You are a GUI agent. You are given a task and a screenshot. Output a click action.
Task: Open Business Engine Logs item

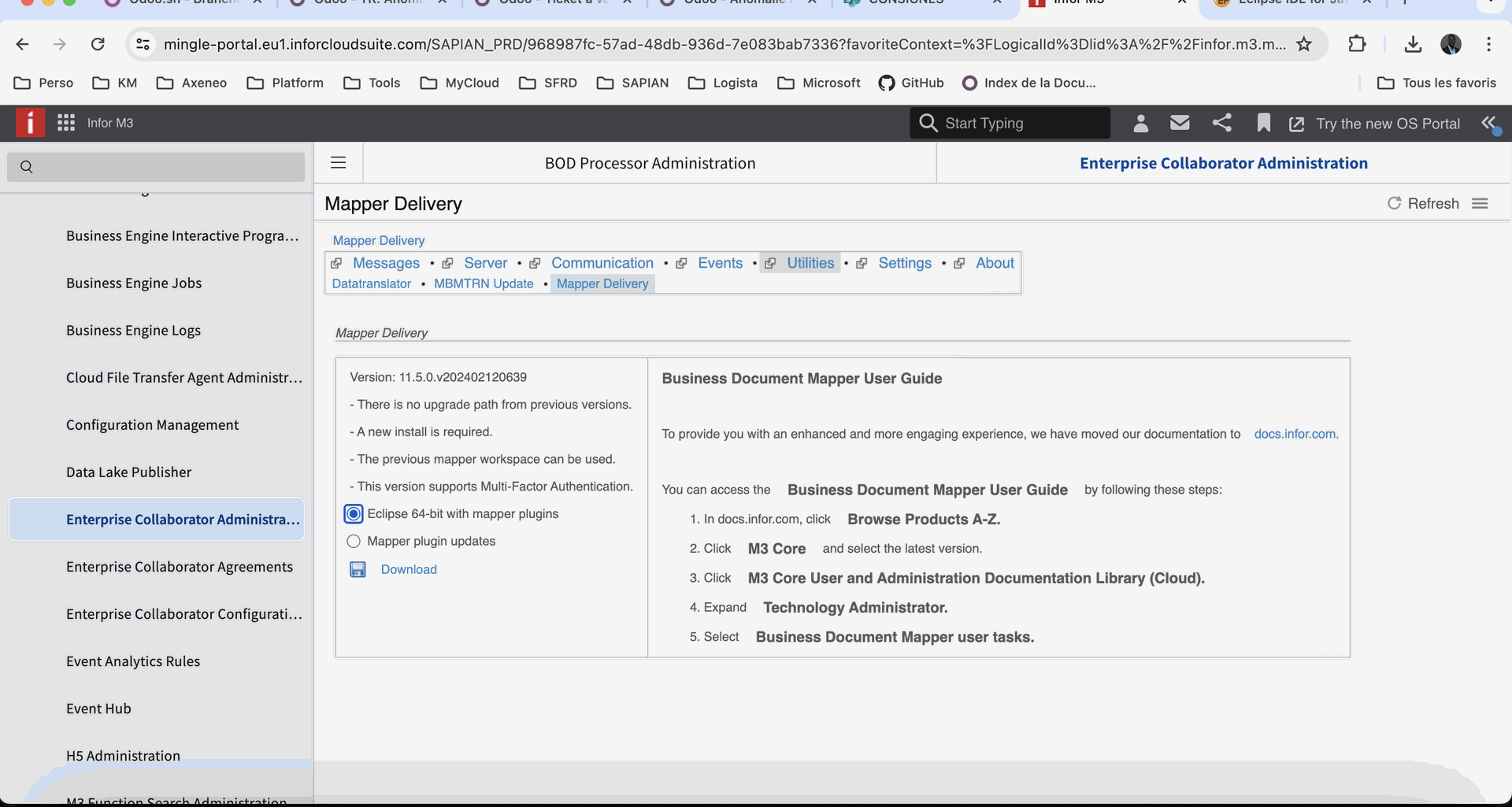point(133,331)
